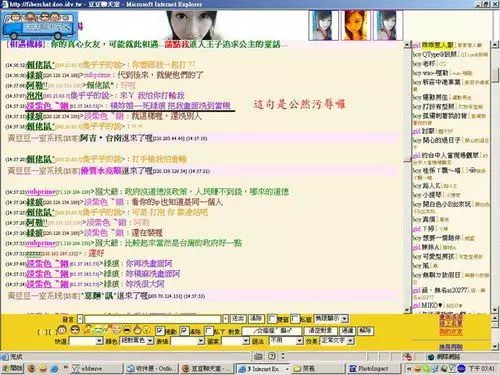Click the 相遇機緣 banner label
Image resolution: width=500 pixels, height=375 pixels.
click(26, 44)
